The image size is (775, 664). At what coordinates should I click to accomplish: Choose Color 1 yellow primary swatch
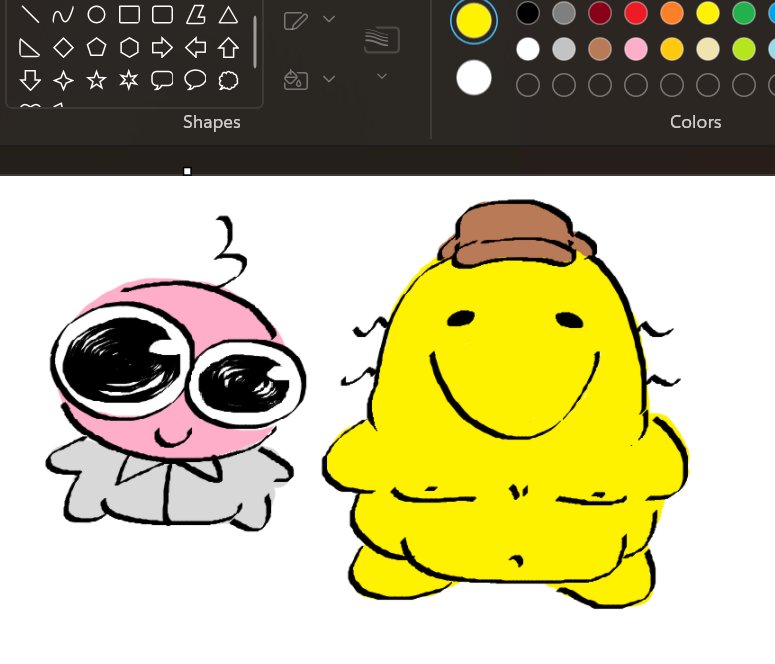(474, 20)
